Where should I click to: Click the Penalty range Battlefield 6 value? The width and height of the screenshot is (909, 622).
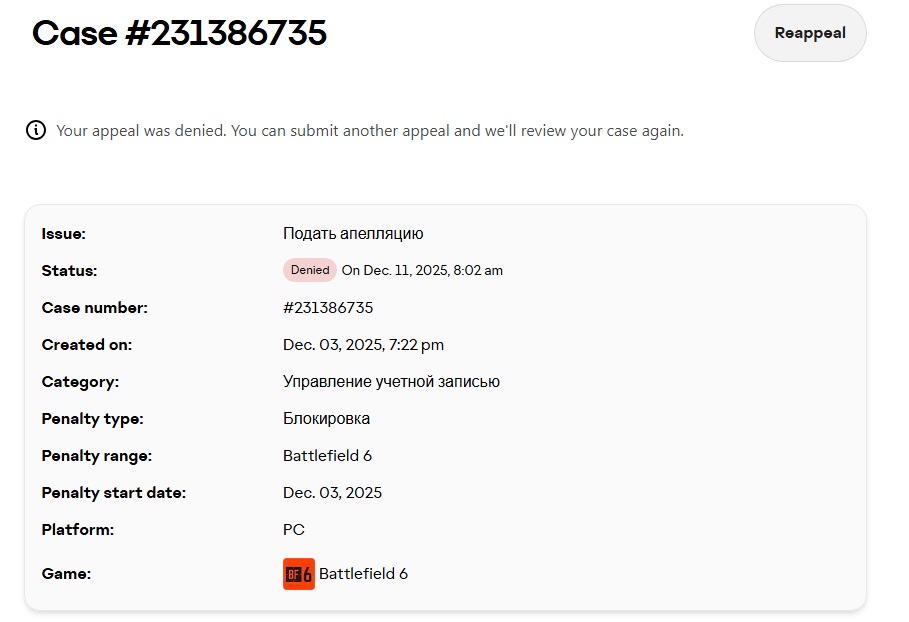coord(327,455)
